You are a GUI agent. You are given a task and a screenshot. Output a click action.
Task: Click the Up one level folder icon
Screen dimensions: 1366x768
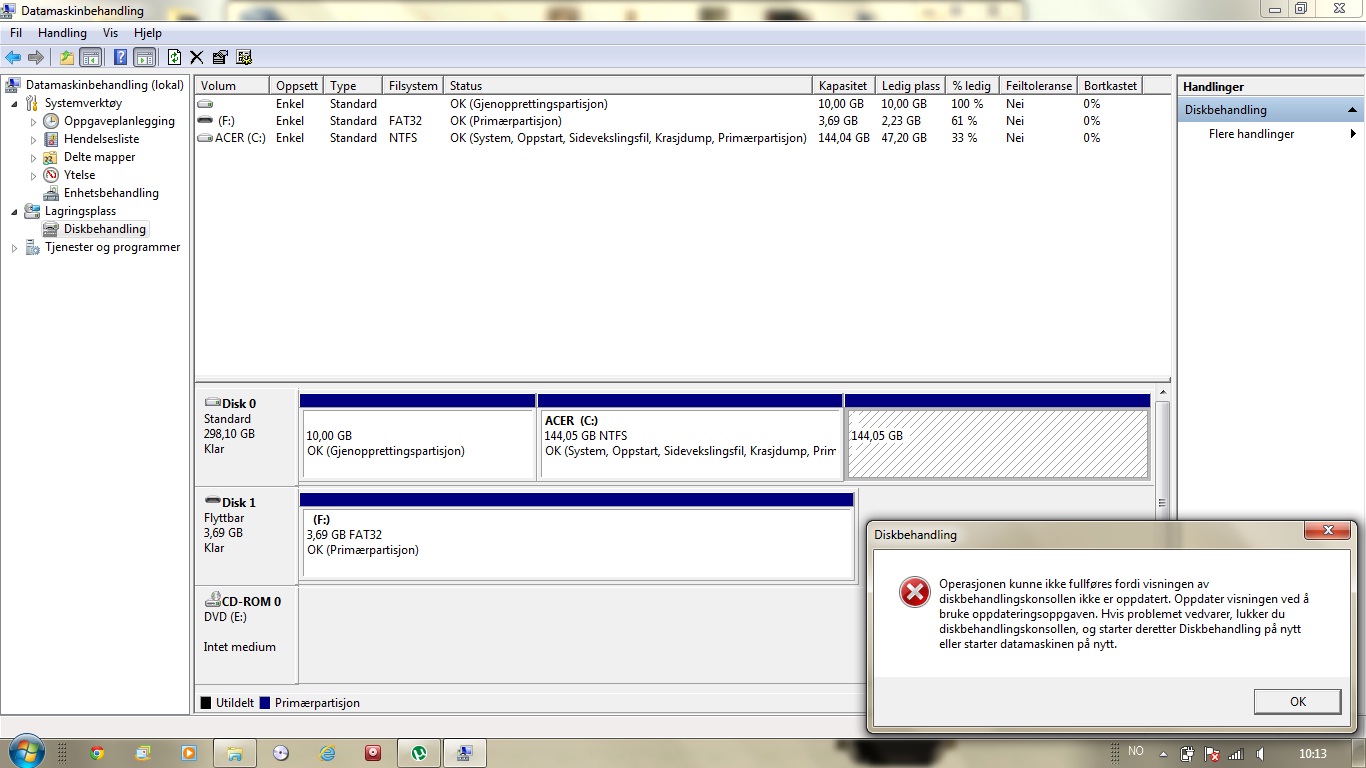(67, 57)
